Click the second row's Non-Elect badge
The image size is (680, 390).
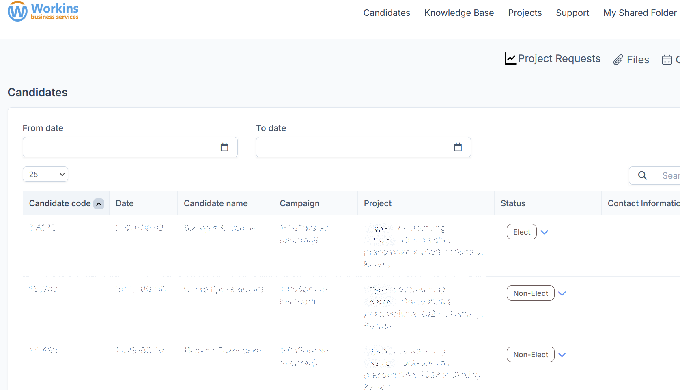(531, 293)
